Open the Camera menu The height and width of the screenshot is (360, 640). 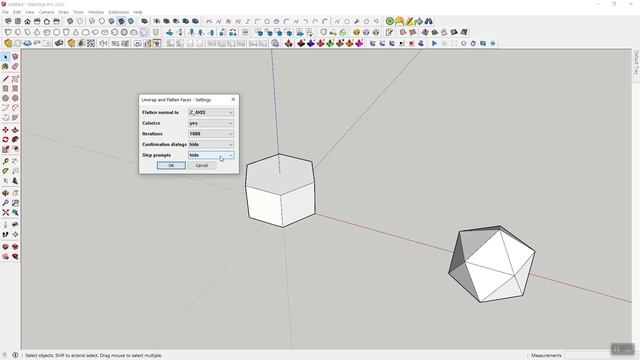tap(46, 12)
